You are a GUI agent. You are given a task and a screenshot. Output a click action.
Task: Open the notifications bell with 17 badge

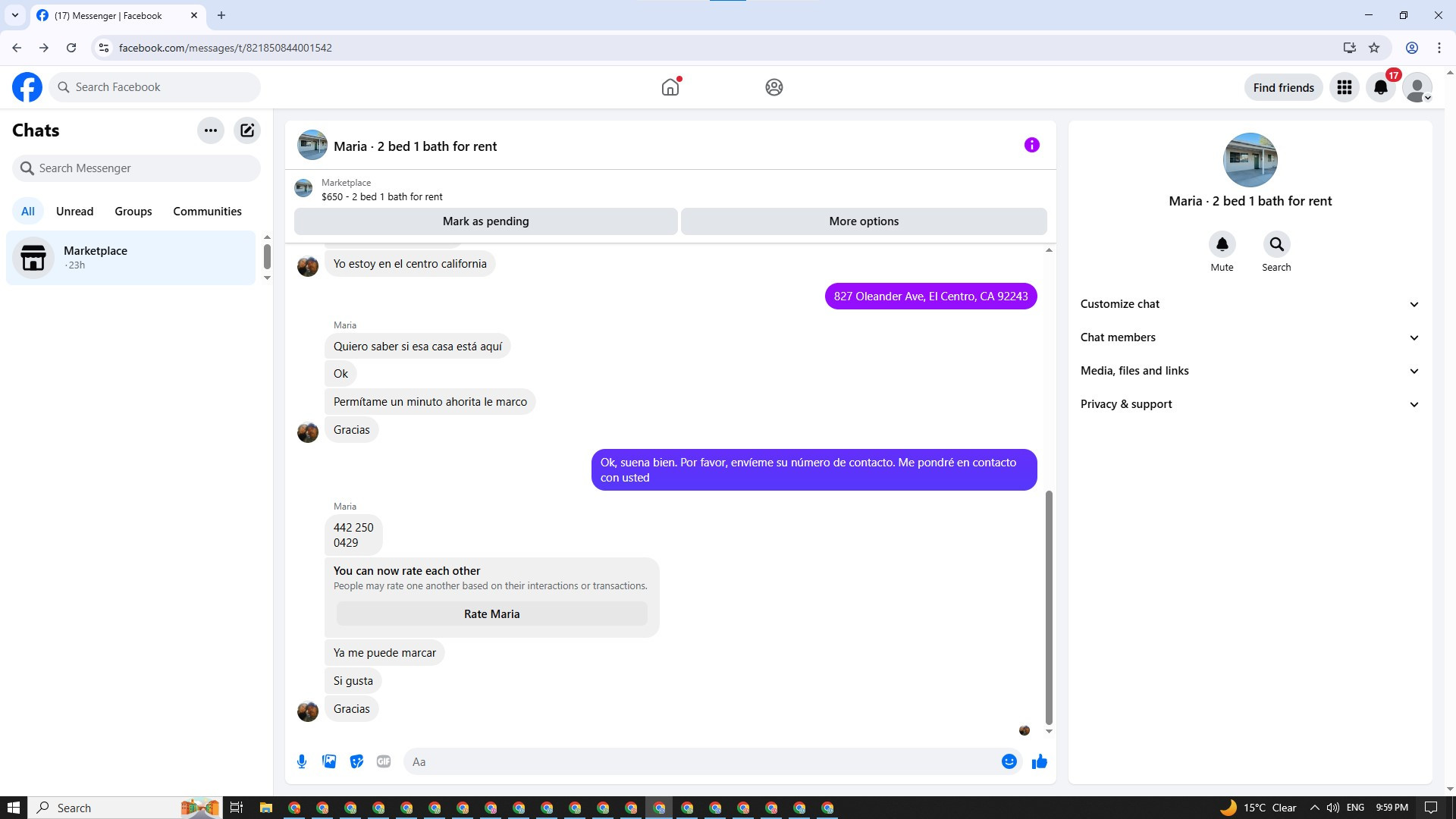coord(1381,87)
